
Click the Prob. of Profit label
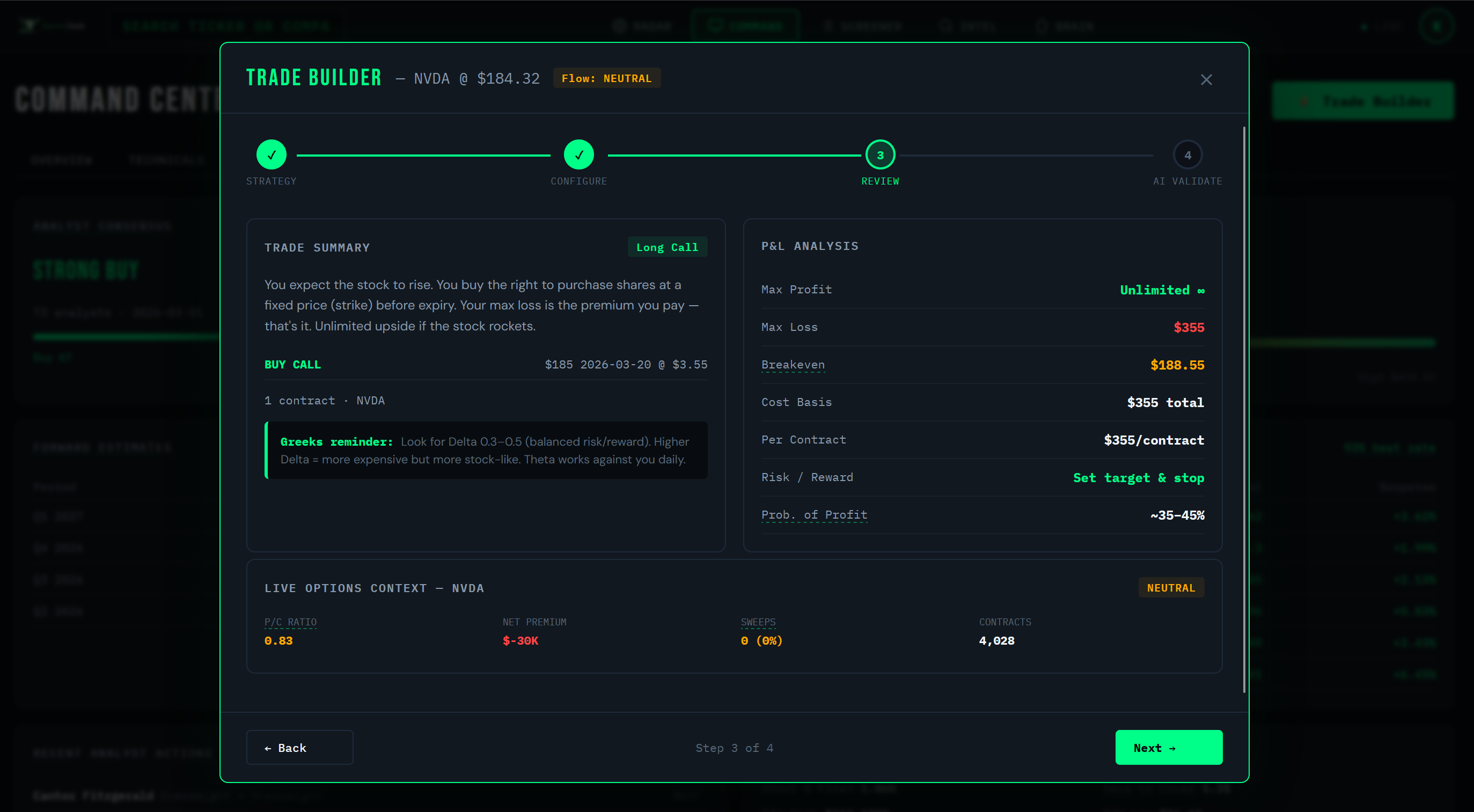[x=813, y=515]
